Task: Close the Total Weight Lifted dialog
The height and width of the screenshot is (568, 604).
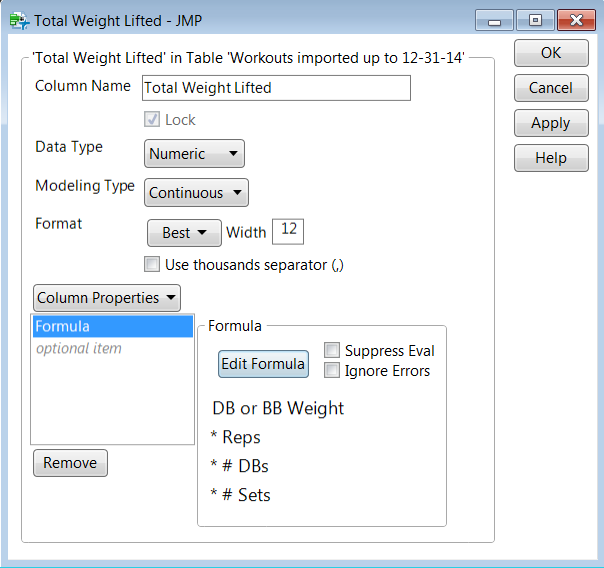Action: [x=577, y=19]
